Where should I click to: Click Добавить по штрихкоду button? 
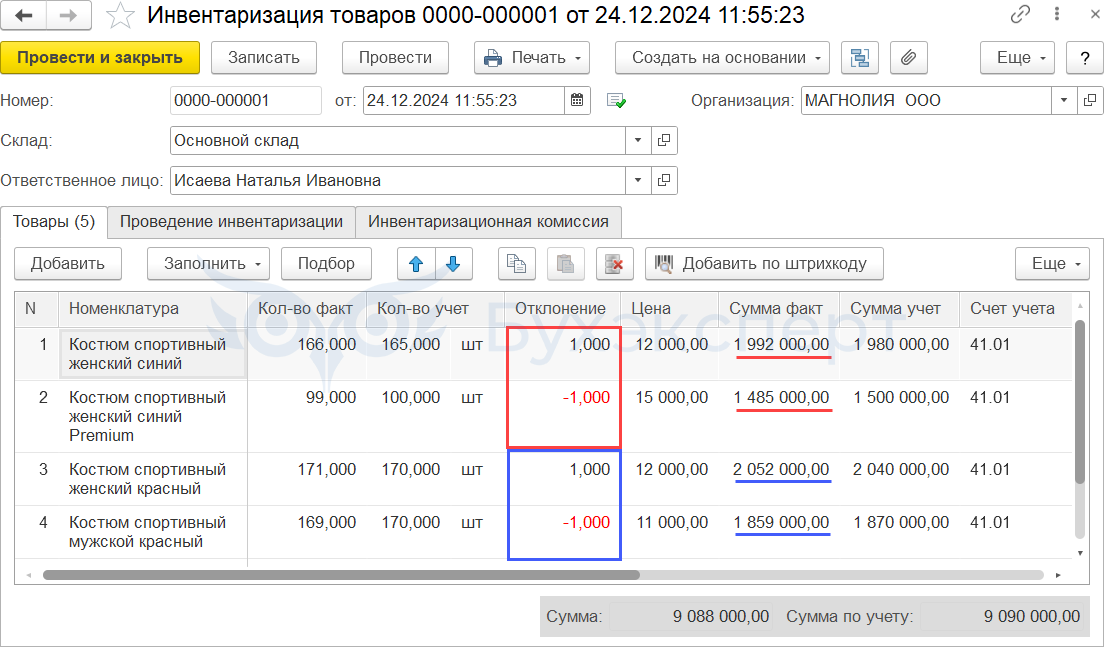(x=764, y=264)
